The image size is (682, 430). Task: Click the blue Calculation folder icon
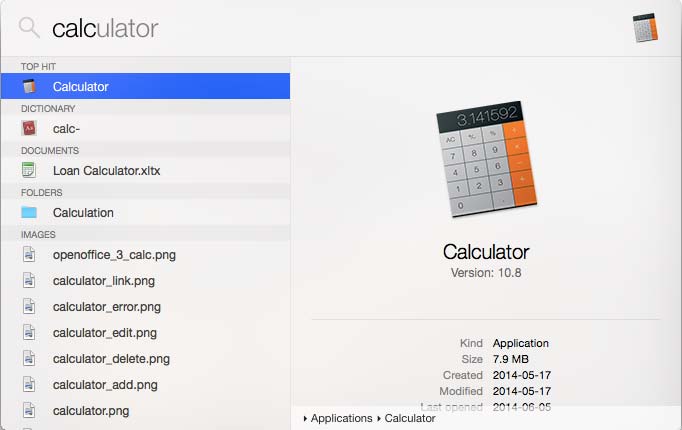tap(29, 212)
